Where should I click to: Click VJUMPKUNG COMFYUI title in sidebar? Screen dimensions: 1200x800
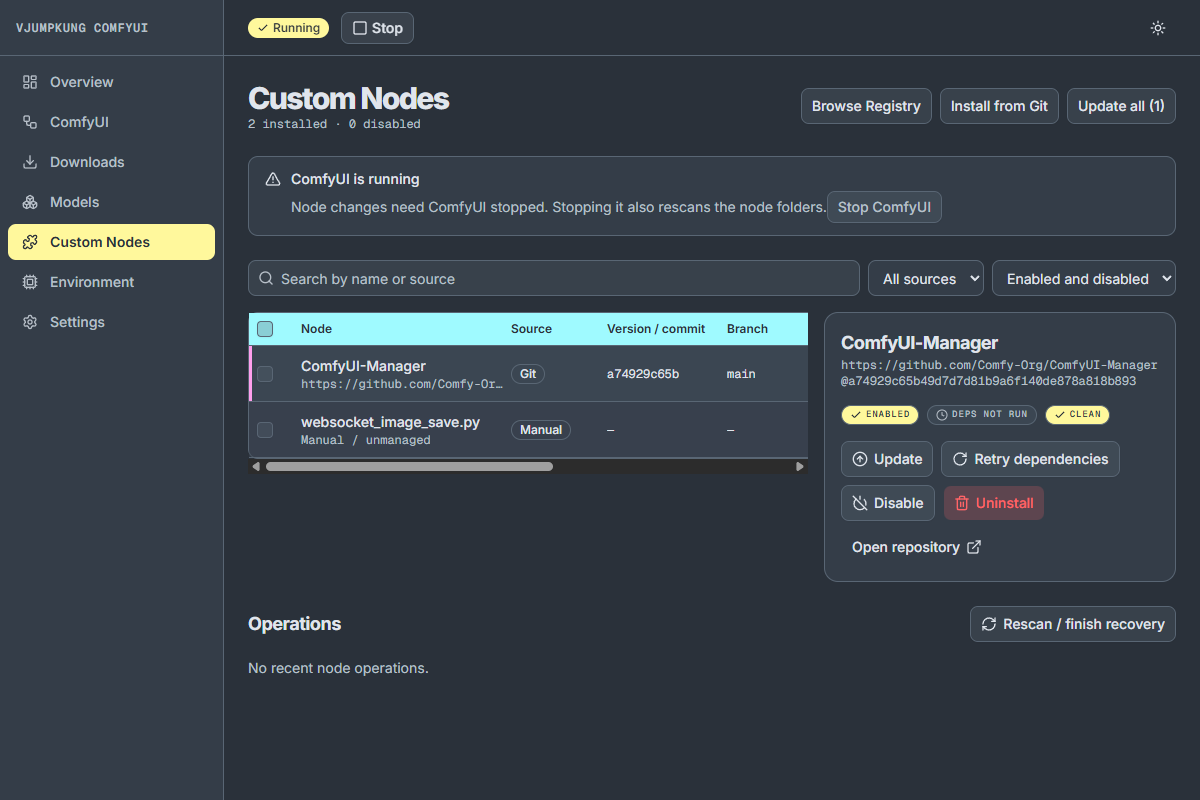[82, 28]
